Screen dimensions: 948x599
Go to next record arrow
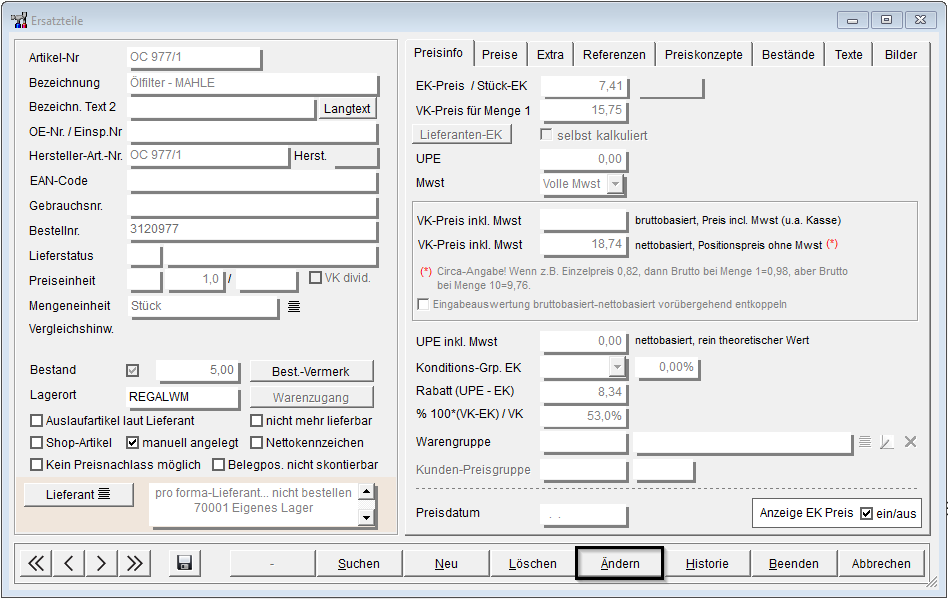tap(101, 563)
